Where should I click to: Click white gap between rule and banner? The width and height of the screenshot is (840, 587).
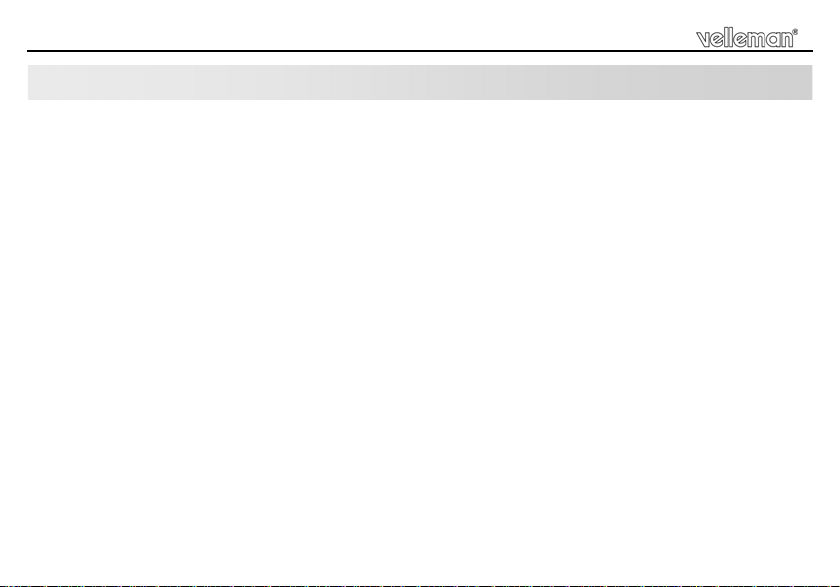pos(420,59)
